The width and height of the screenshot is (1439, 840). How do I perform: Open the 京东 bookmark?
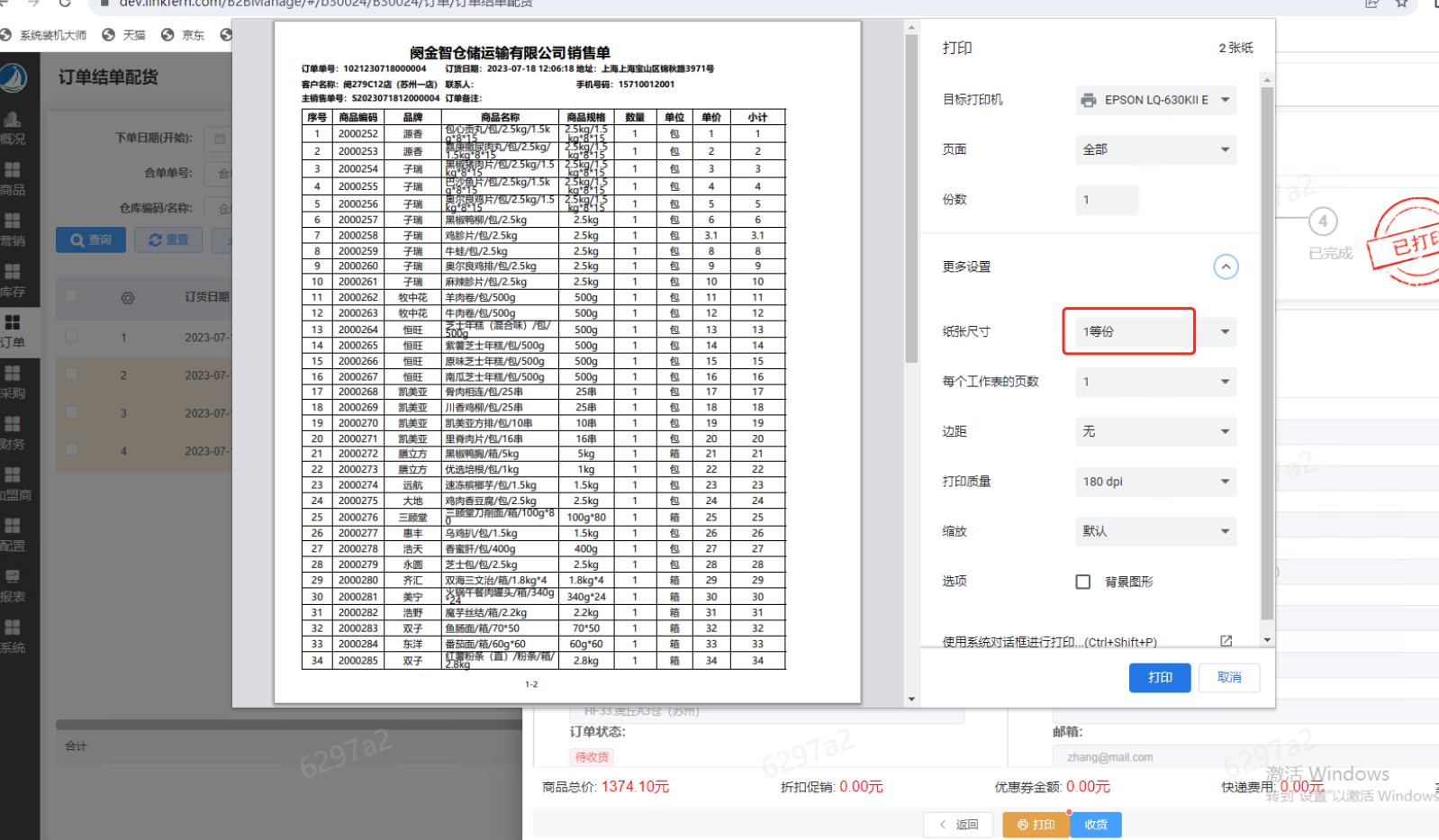pyautogui.click(x=183, y=35)
